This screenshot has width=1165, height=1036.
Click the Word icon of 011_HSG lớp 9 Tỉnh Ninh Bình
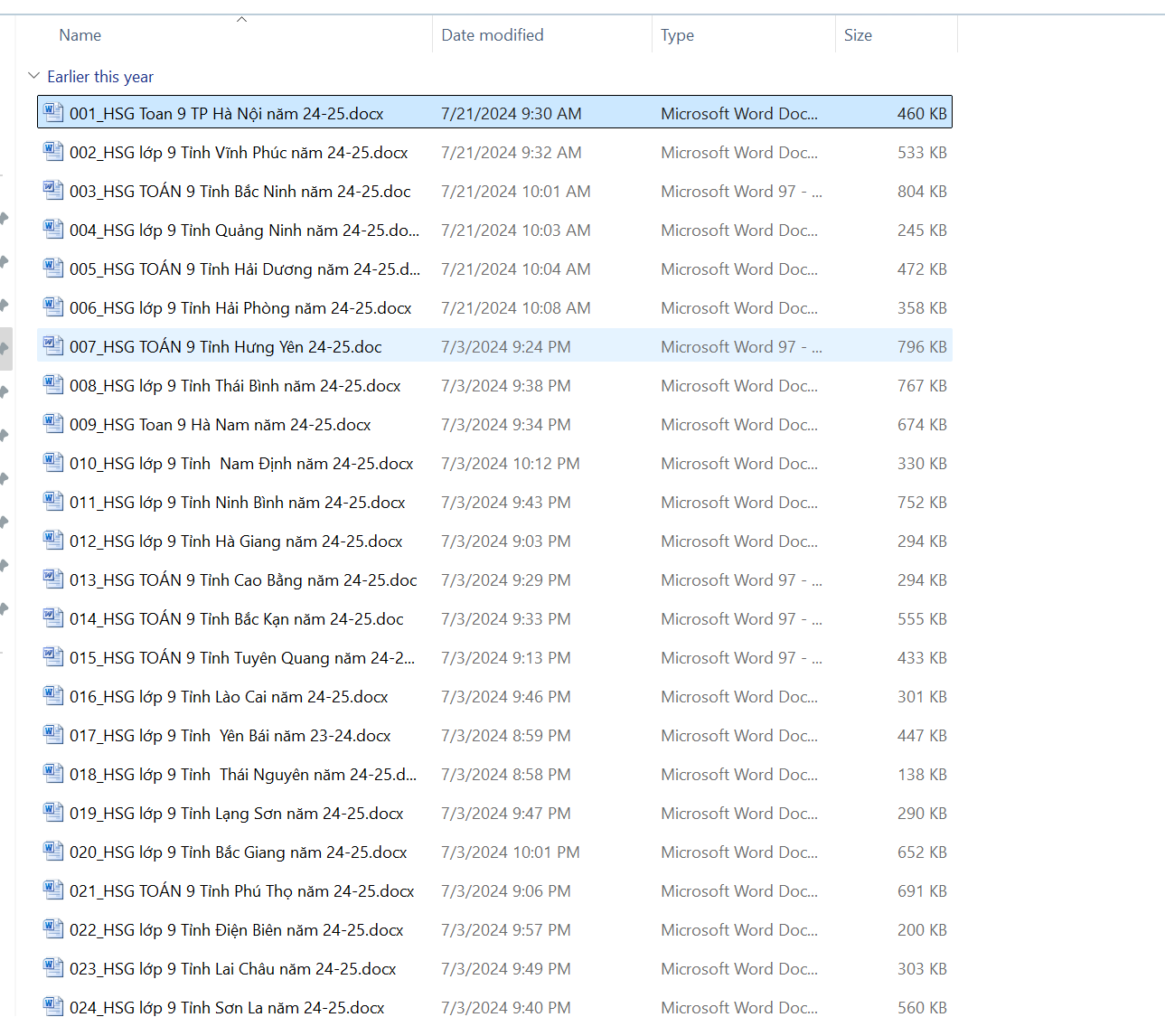point(53,501)
